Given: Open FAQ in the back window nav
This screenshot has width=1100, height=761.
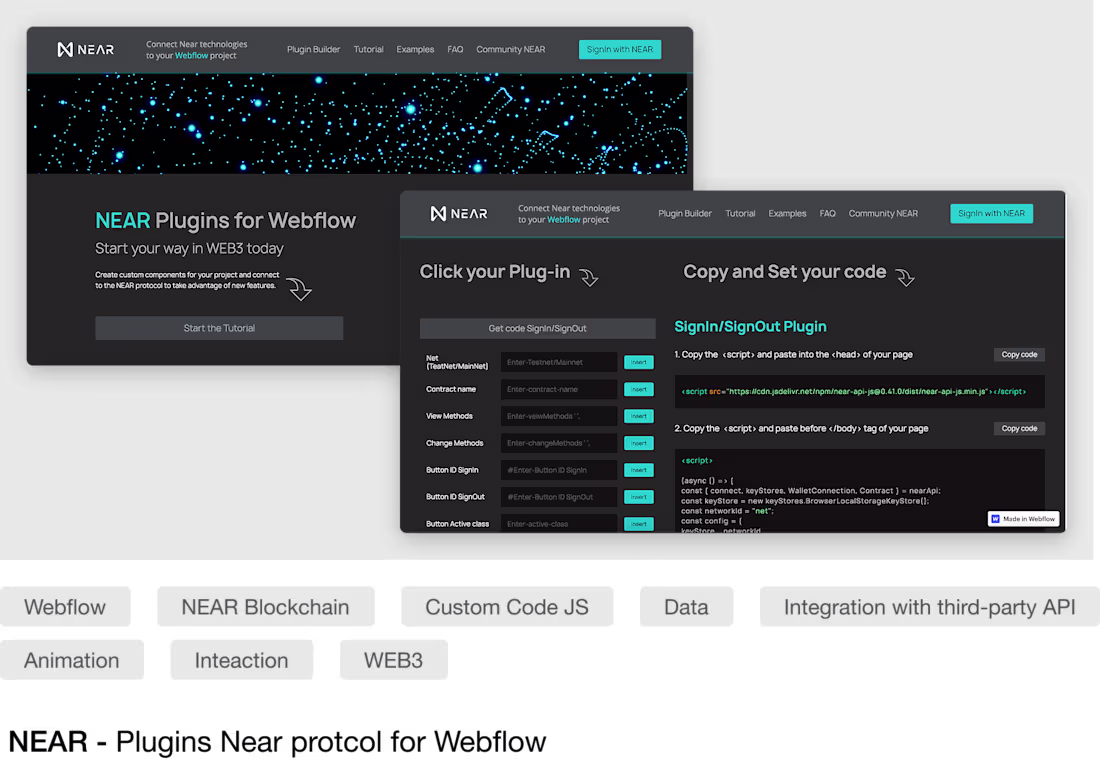Looking at the screenshot, I should (x=455, y=50).
